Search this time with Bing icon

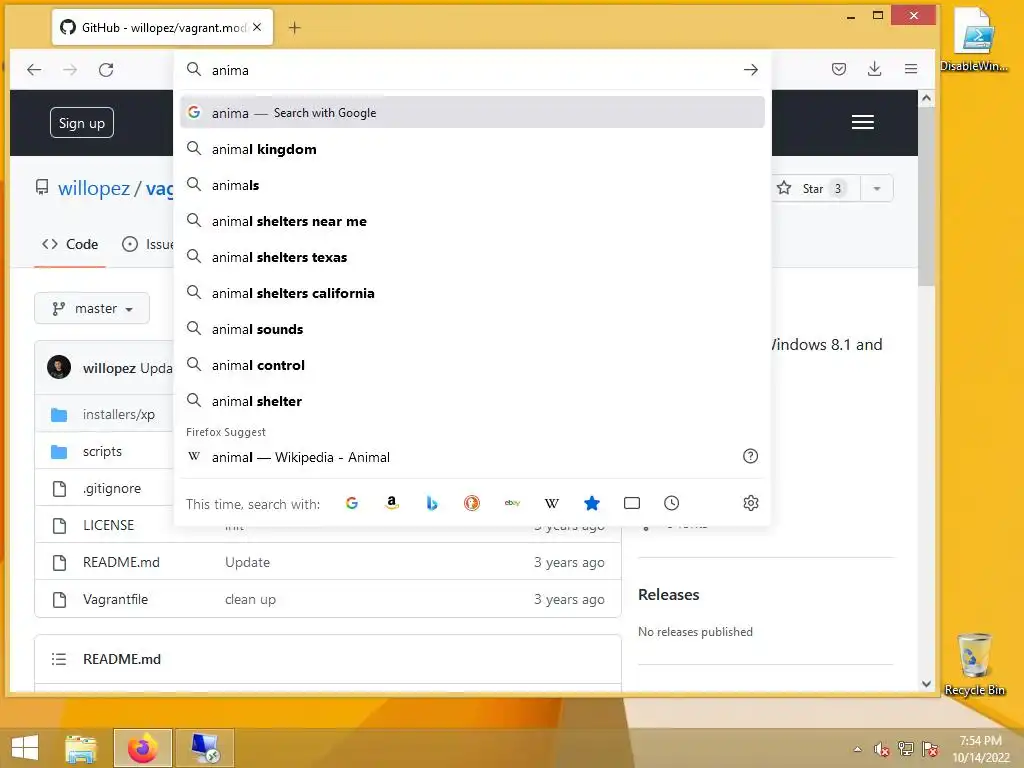(432, 503)
